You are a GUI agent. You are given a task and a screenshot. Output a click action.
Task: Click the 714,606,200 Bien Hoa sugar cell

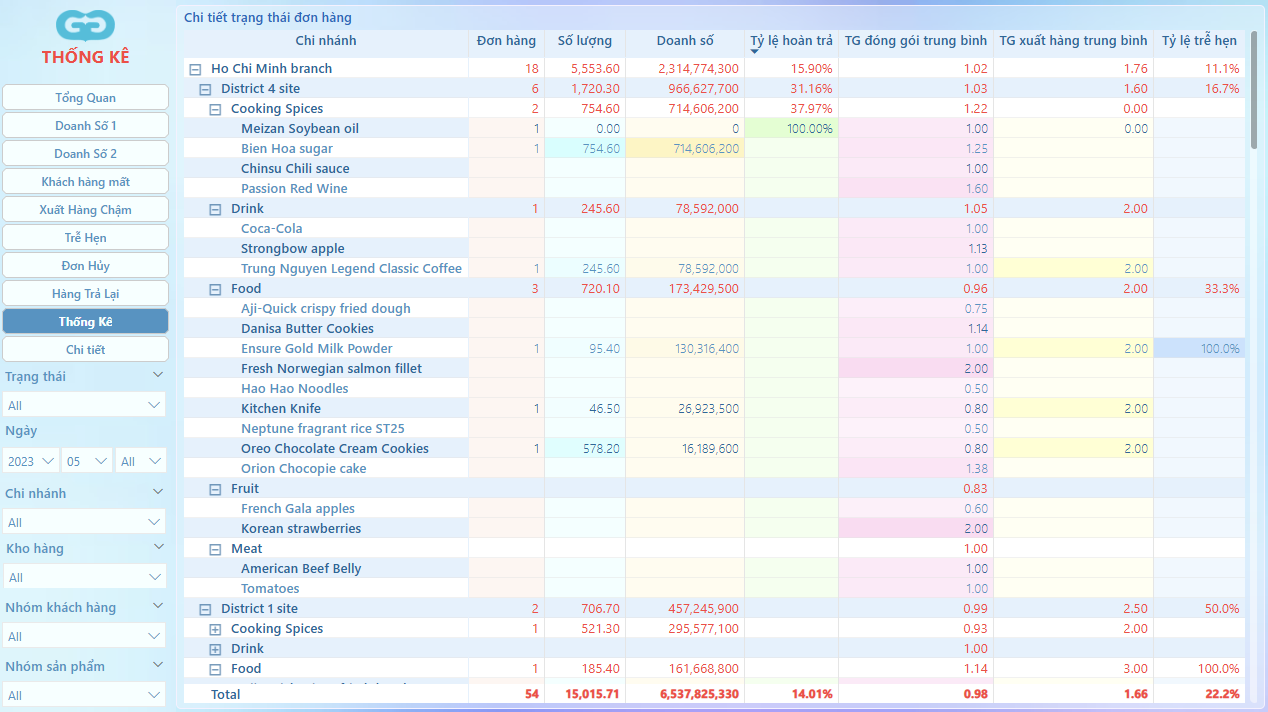tap(685, 149)
